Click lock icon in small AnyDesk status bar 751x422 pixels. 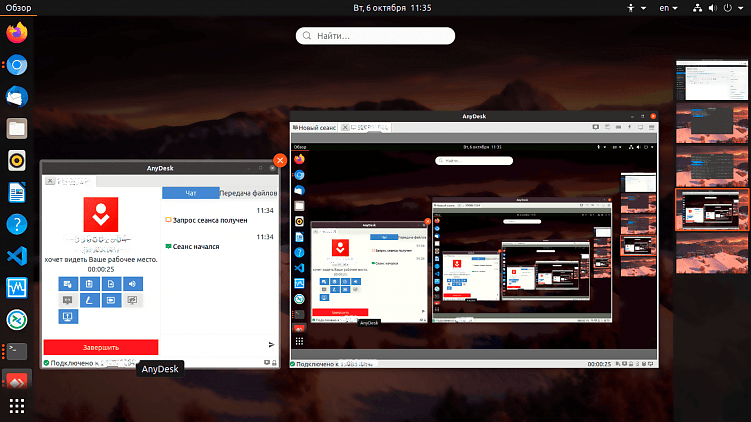pyautogui.click(x=274, y=363)
